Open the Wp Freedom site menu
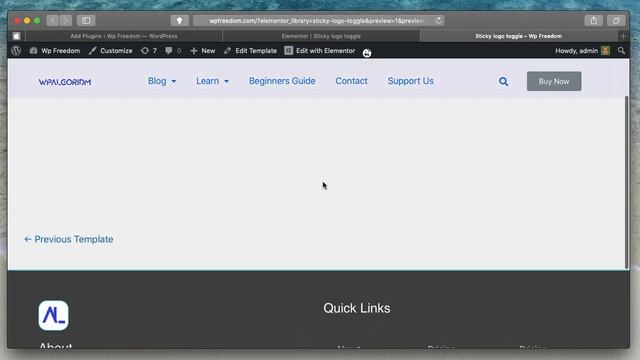 point(55,51)
